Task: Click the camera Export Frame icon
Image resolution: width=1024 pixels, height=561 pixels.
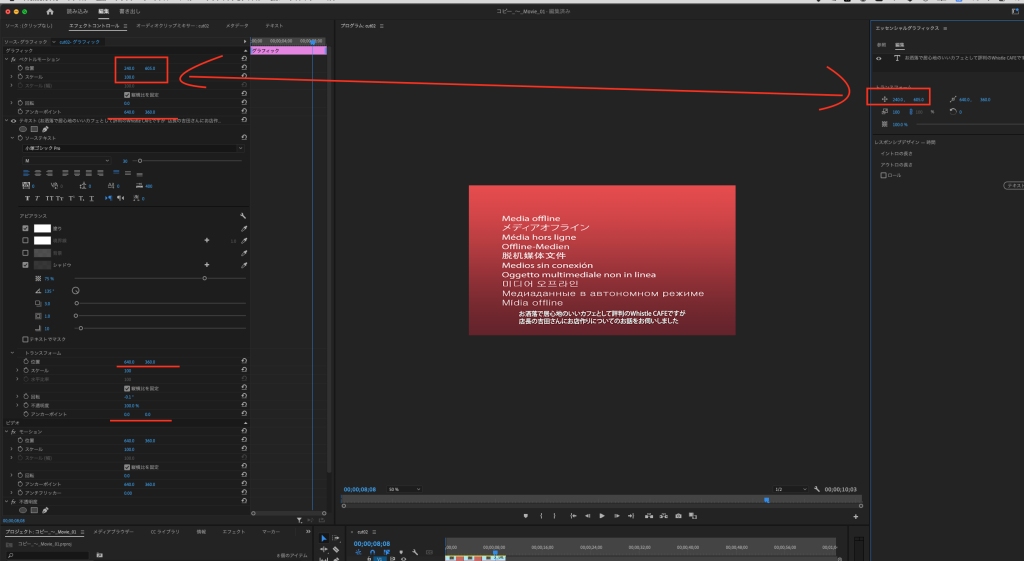Action: tap(678, 516)
